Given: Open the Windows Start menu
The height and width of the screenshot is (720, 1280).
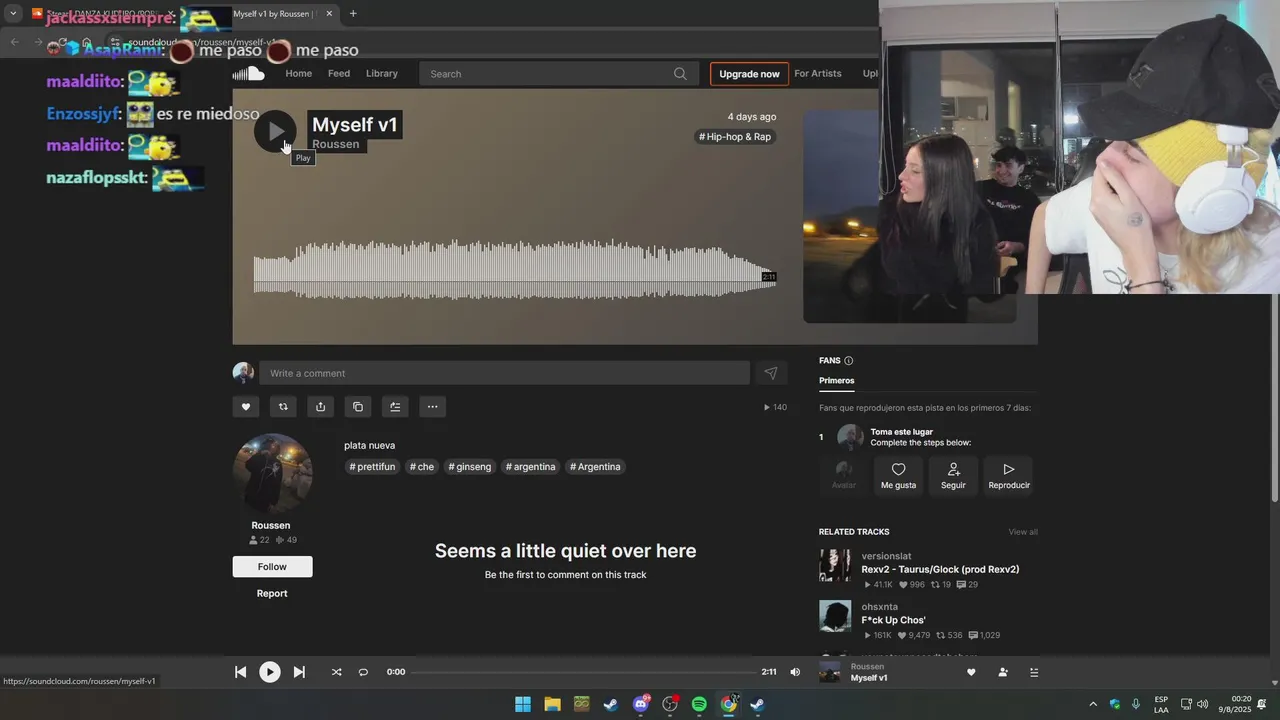Looking at the screenshot, I should click(x=523, y=704).
